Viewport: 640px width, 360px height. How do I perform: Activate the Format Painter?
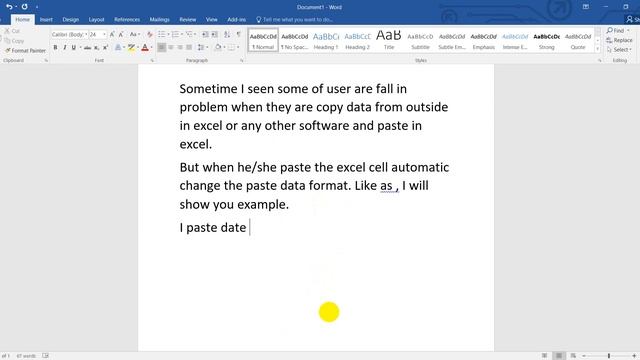pyautogui.click(x=25, y=51)
